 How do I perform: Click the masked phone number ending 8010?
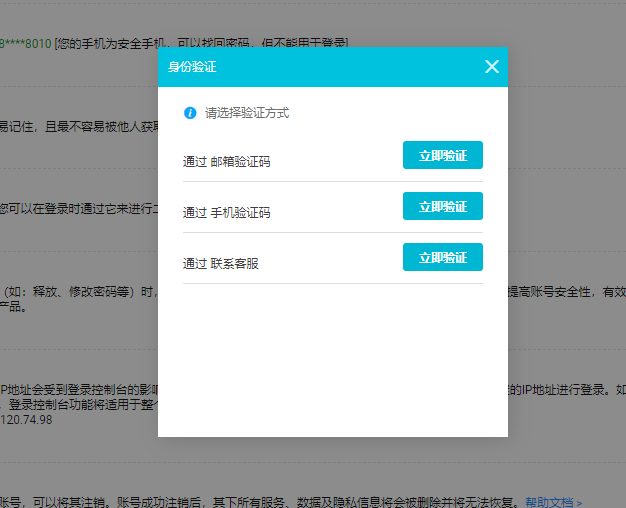click(x=26, y=44)
